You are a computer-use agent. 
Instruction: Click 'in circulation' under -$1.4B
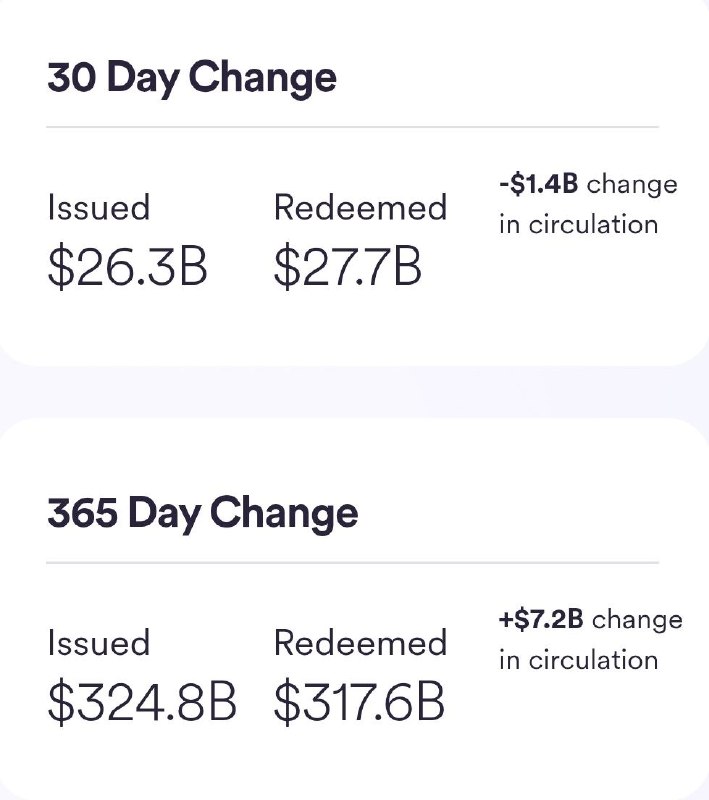point(578,224)
